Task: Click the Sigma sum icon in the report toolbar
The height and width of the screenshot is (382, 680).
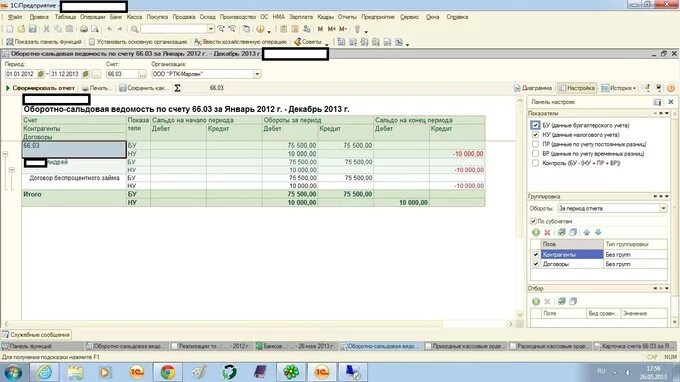Action: pyautogui.click(x=177, y=88)
